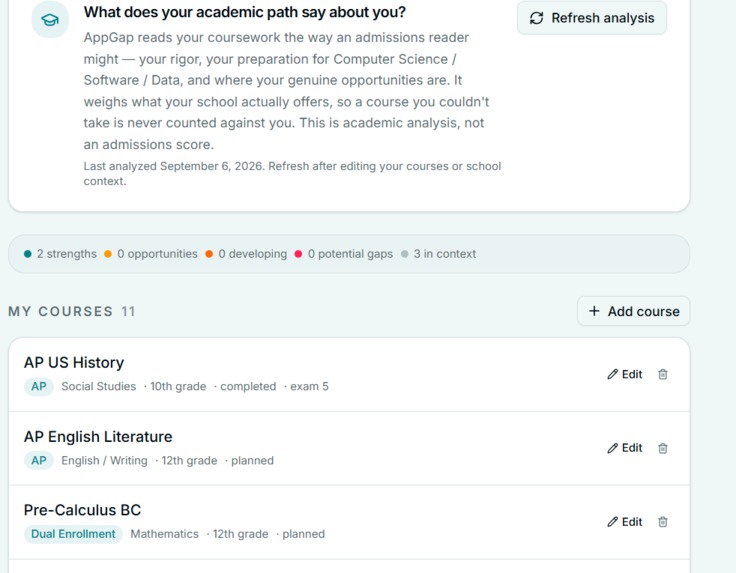
Task: Click the Pre-Calculus BC course title
Action: (x=82, y=510)
